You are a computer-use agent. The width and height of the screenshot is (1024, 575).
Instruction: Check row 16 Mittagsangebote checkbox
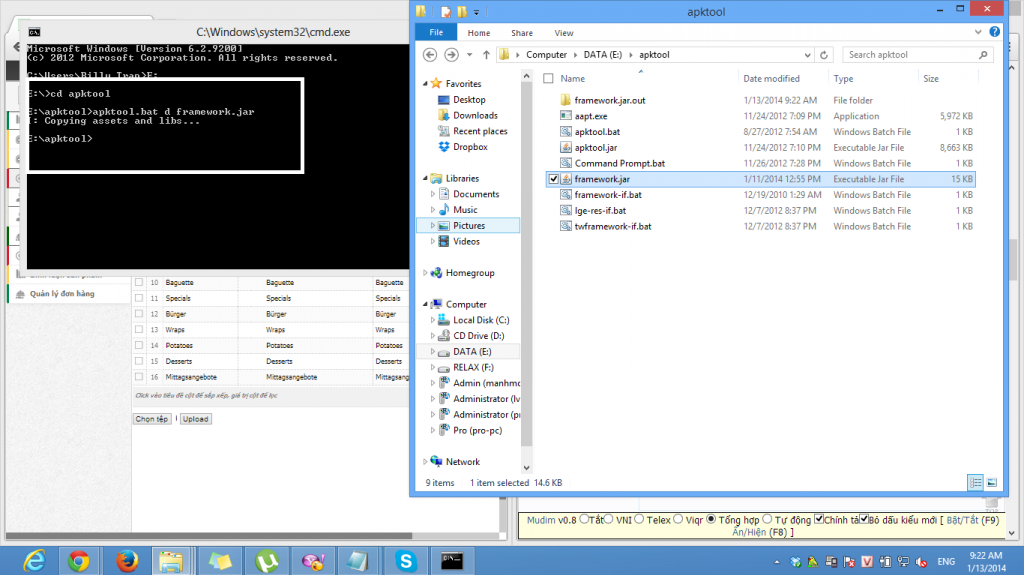coord(139,376)
